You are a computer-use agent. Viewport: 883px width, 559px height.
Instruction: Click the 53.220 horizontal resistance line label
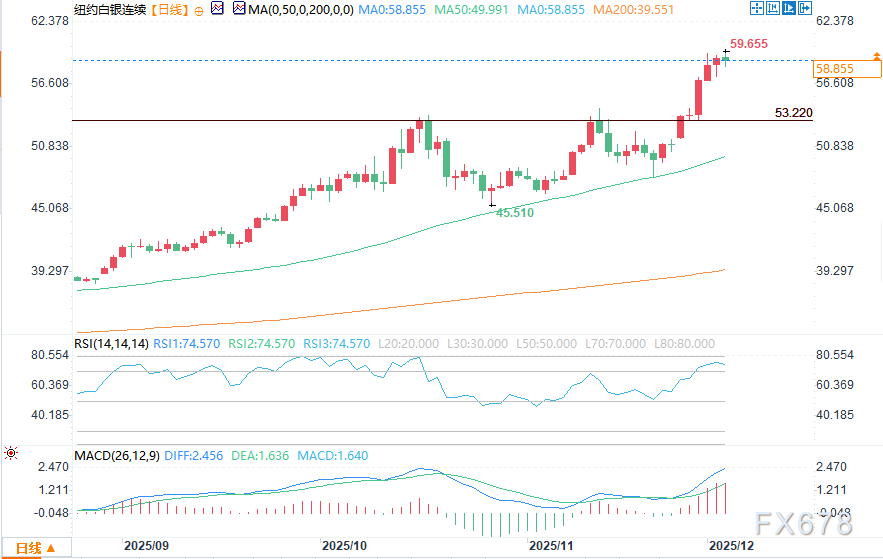click(x=793, y=112)
